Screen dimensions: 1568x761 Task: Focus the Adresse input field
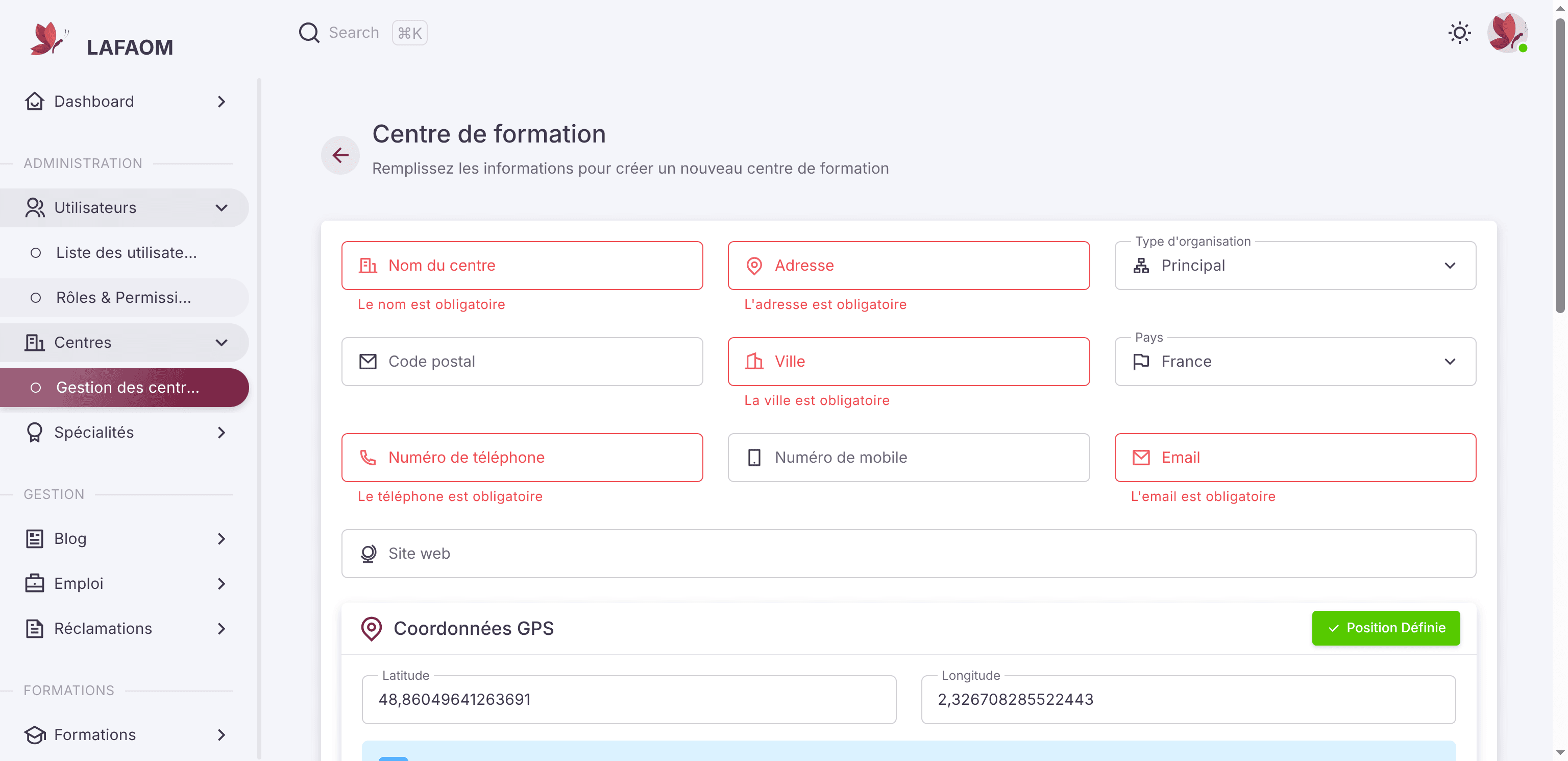pos(908,265)
